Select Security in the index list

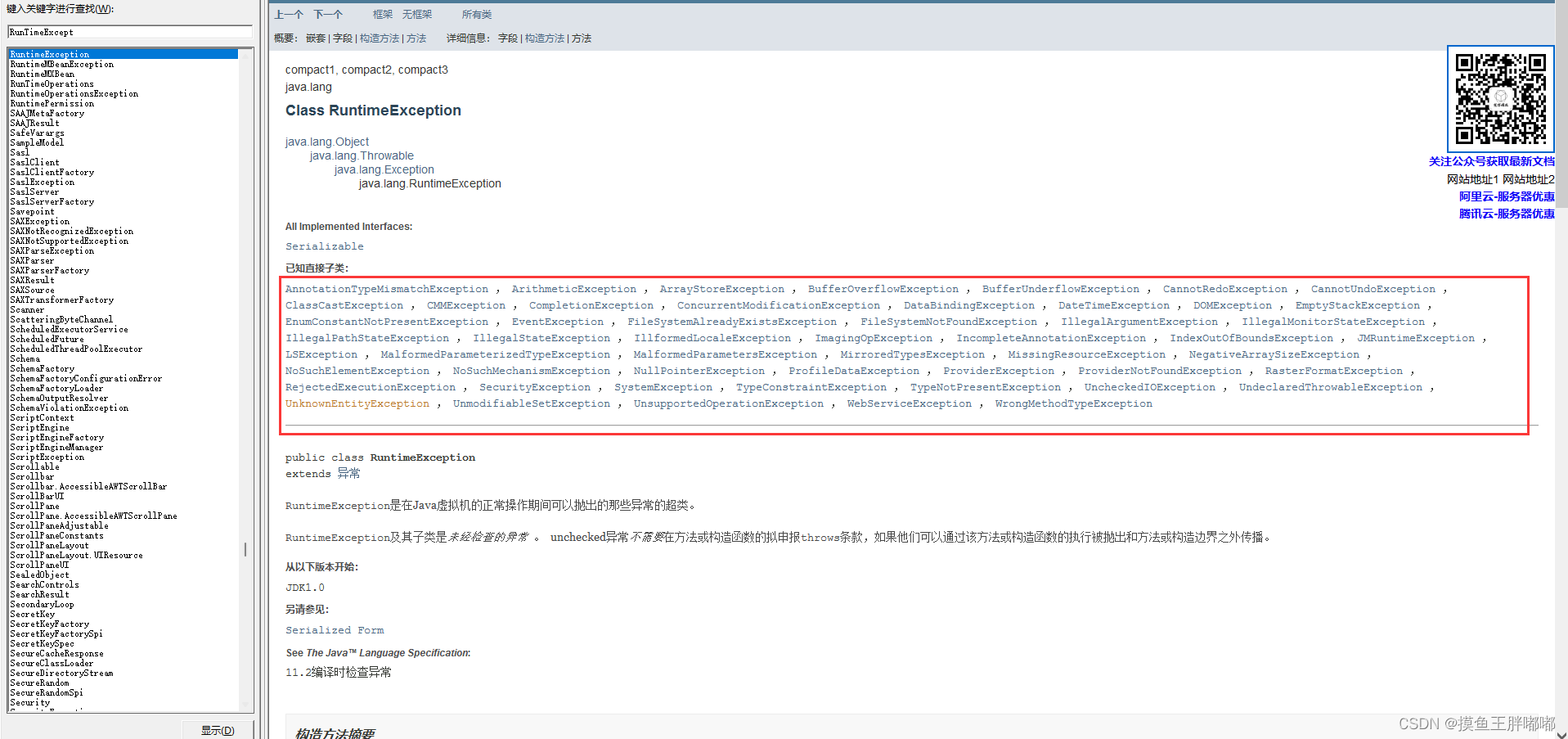pyautogui.click(x=29, y=702)
